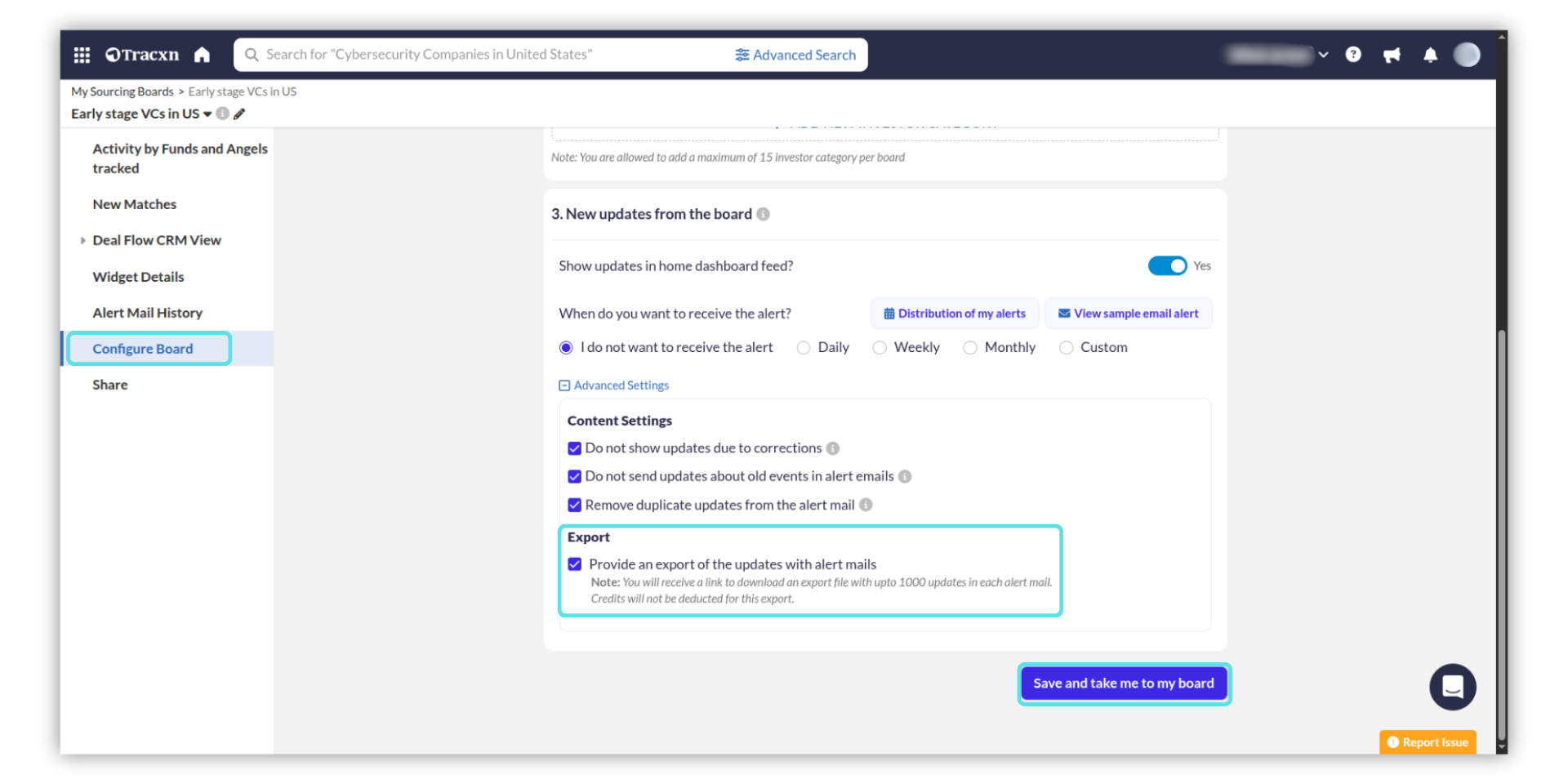Image resolution: width=1568 pixels, height=784 pixels.
Task: Select Widget Details from sidebar
Action: tap(138, 277)
